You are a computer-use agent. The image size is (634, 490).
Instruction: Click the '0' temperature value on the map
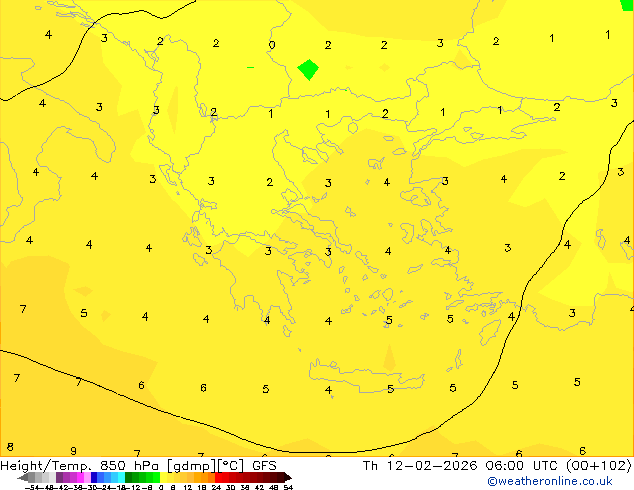pos(272,45)
